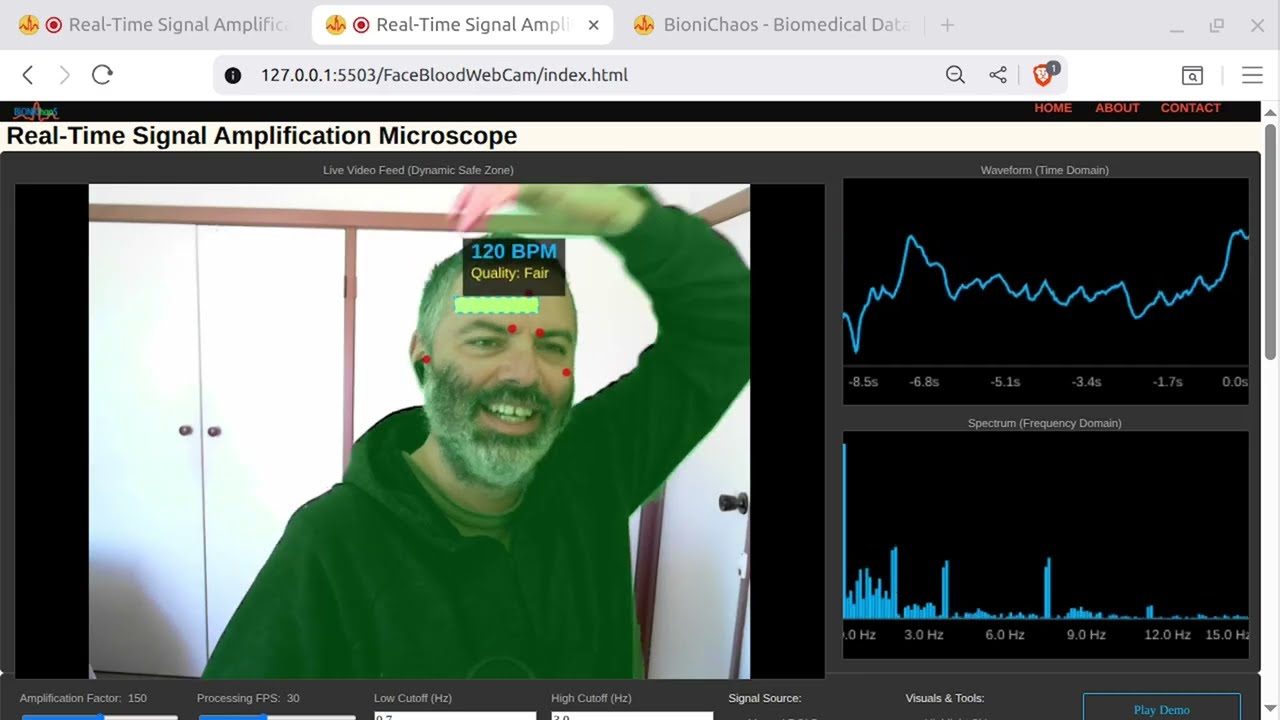Image resolution: width=1280 pixels, height=720 pixels.
Task: Adjust the Processing FPS slider
Action: pos(277,717)
